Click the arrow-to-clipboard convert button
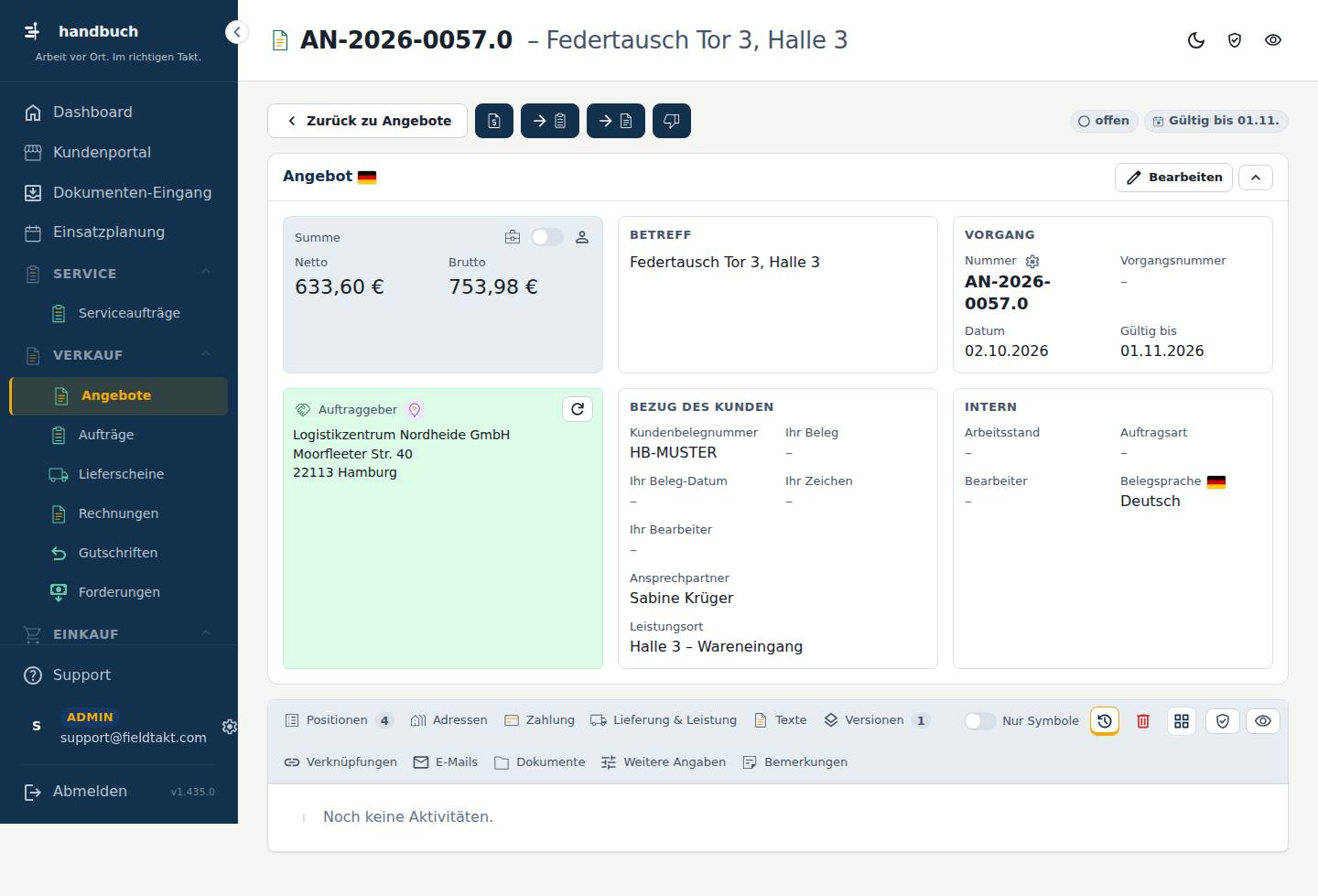 (x=550, y=121)
